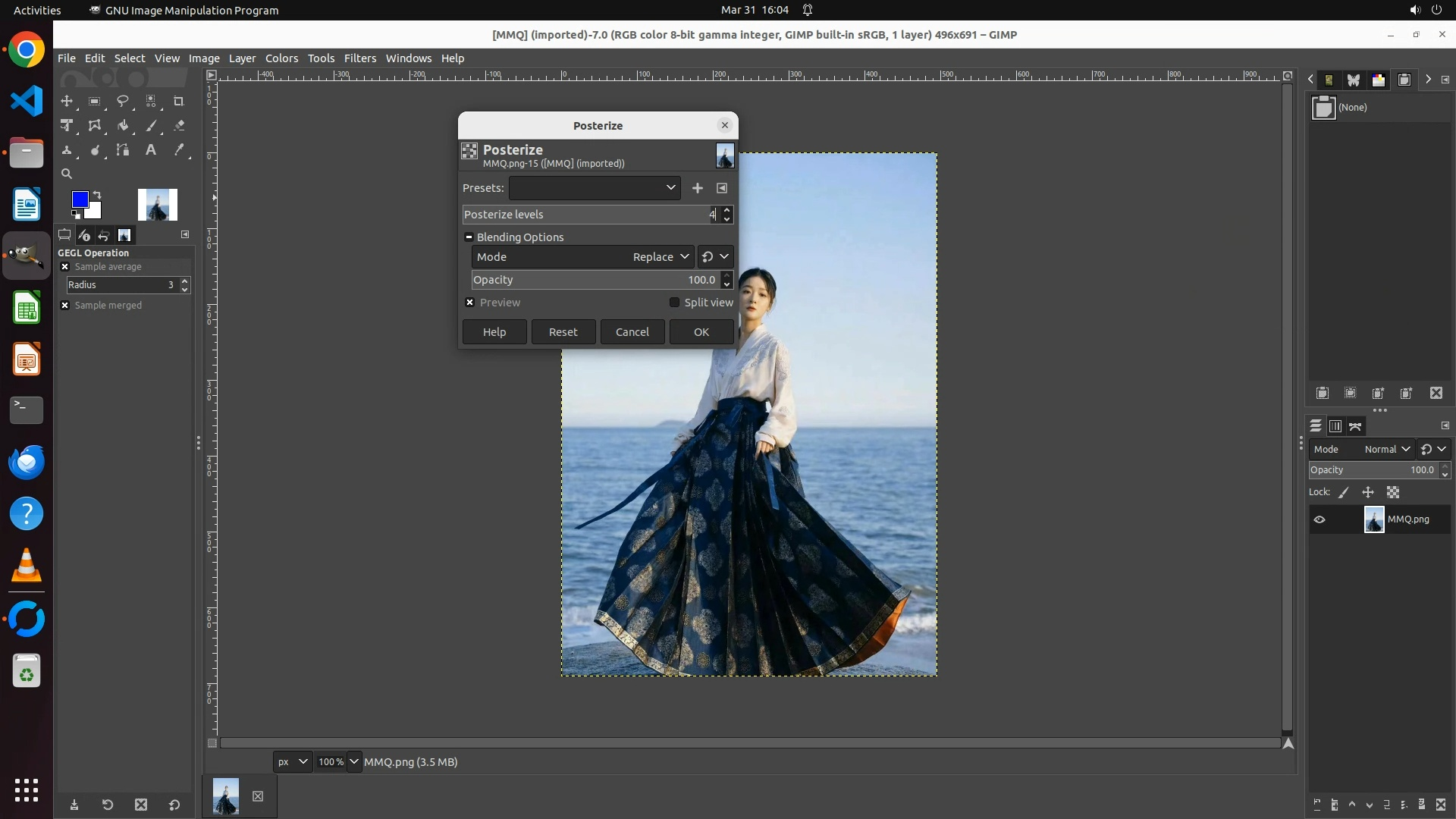Select the Free Select lasso tool
The image size is (1456, 819).
click(x=122, y=101)
